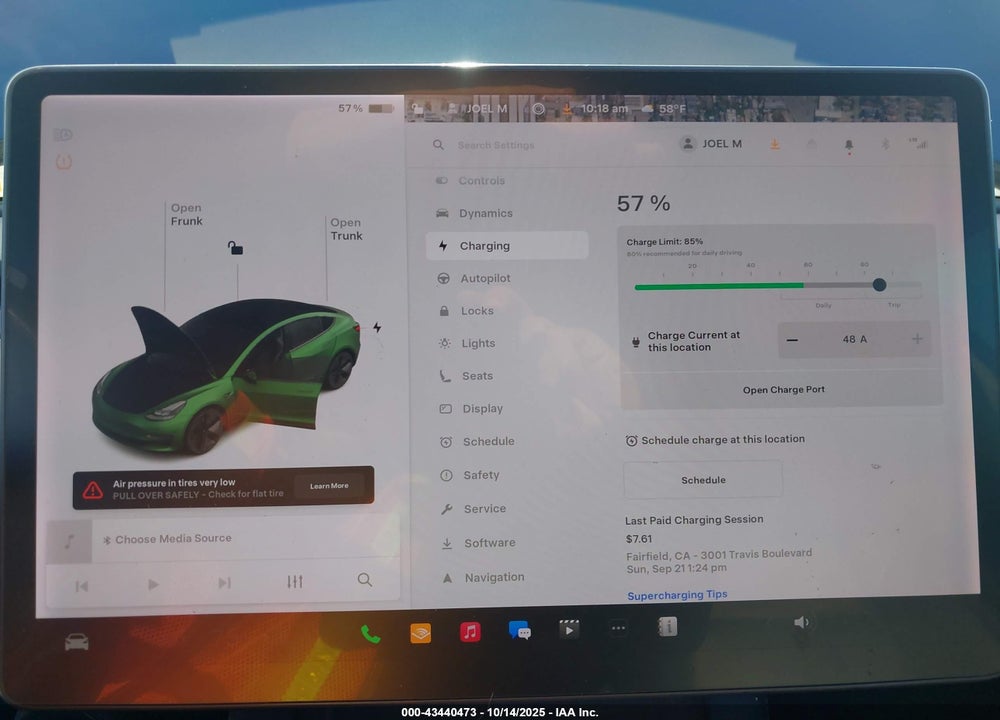Open the Theater video app icon

coord(569,629)
